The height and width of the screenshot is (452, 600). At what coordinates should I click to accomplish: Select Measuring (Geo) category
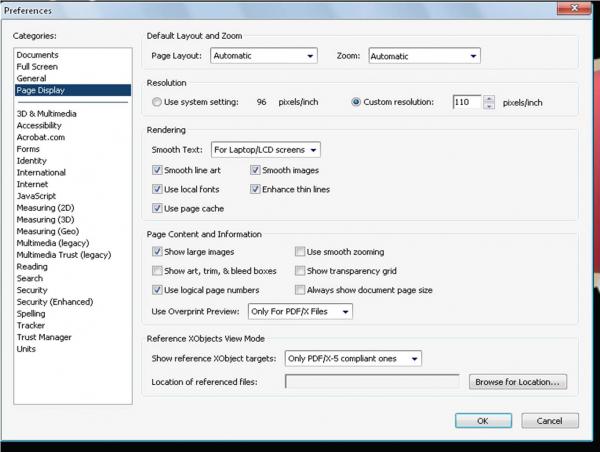pos(47,231)
